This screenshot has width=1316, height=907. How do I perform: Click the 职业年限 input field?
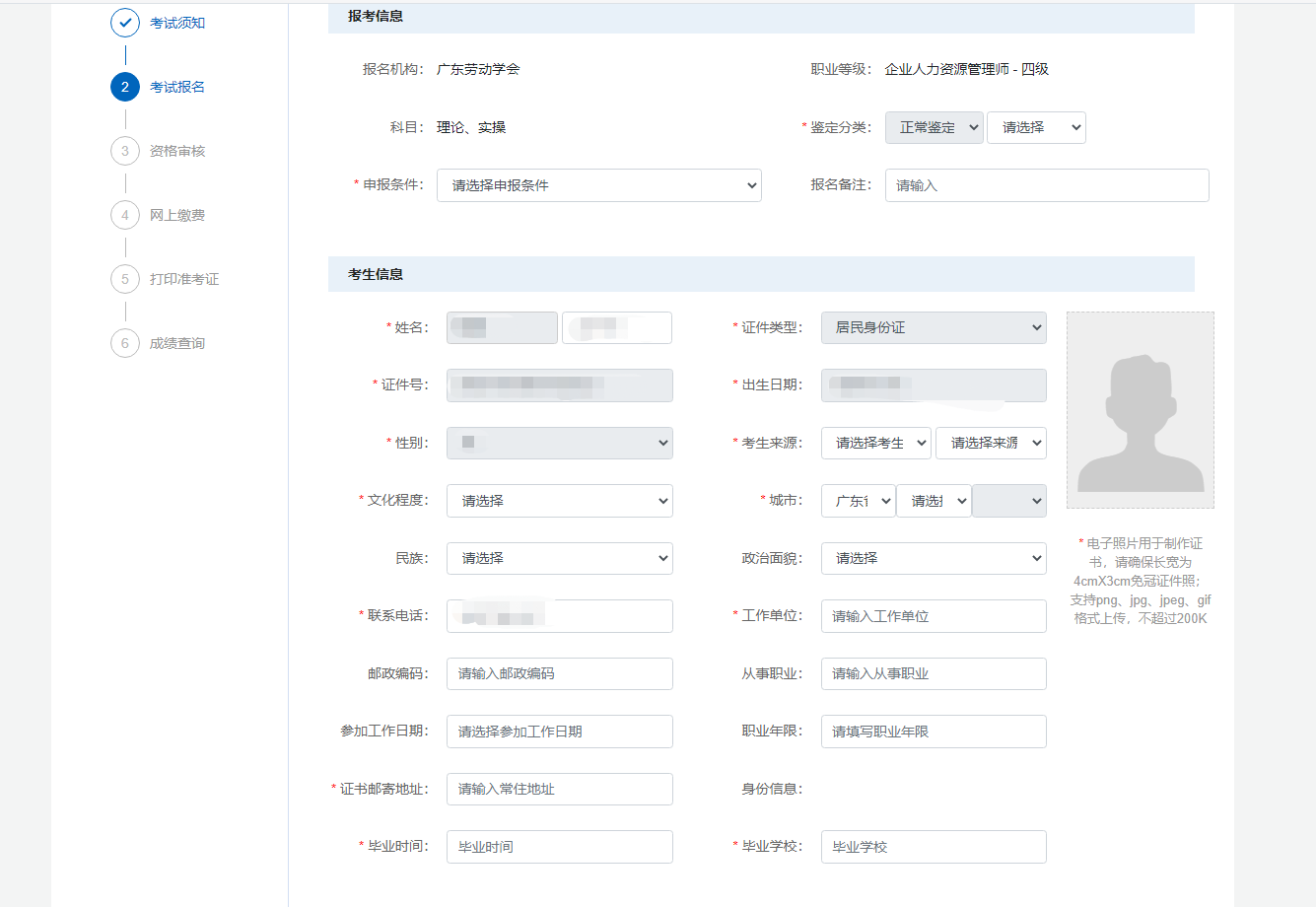pyautogui.click(x=934, y=732)
